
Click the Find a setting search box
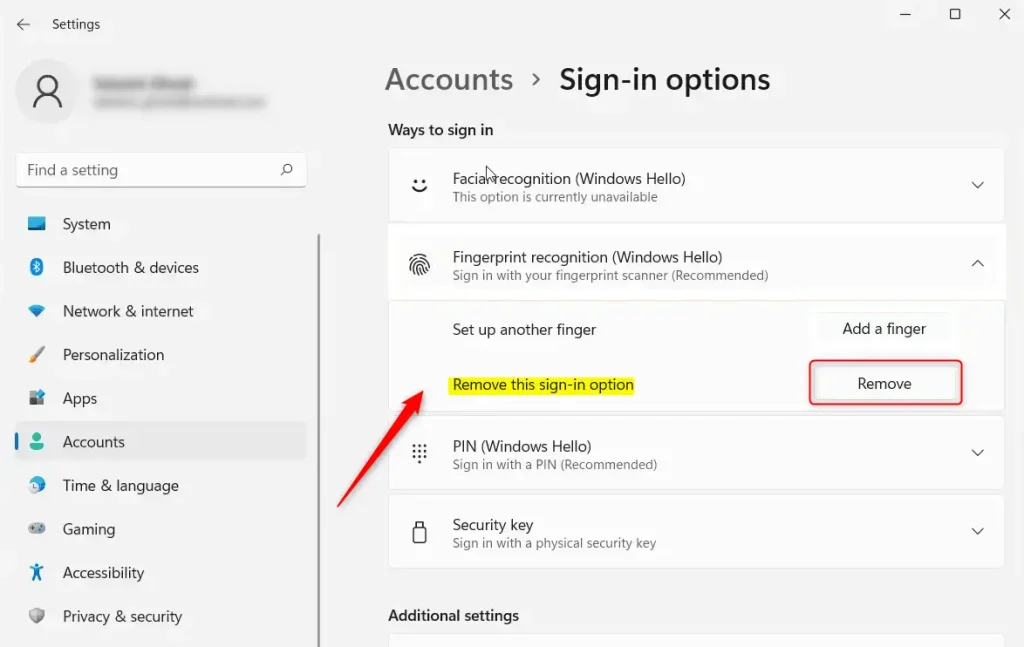(150, 170)
